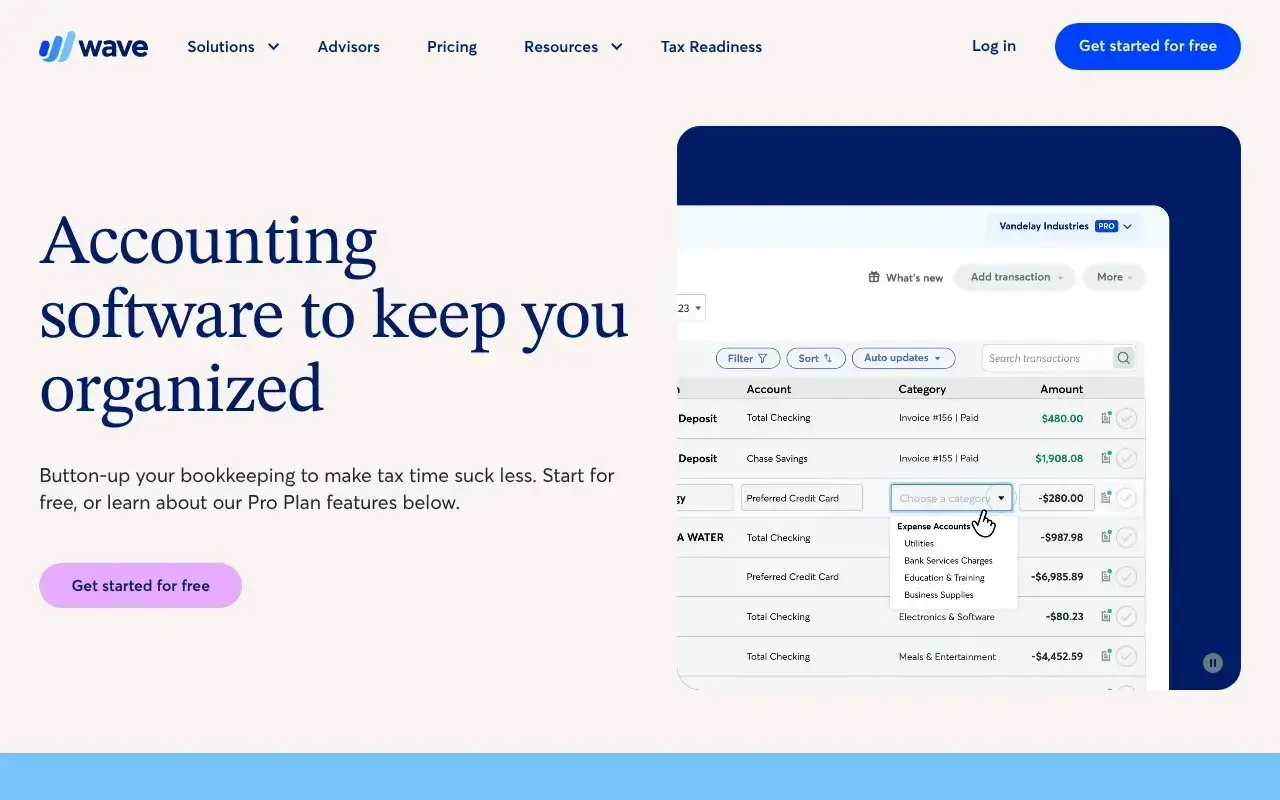Open the Vandelay Industries business switcher

point(1065,226)
